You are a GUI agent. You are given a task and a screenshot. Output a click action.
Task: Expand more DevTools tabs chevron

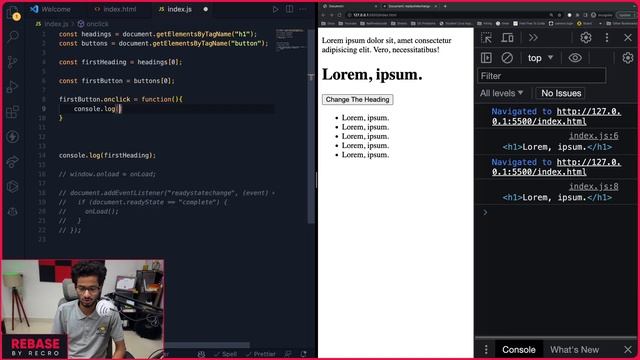click(533, 38)
